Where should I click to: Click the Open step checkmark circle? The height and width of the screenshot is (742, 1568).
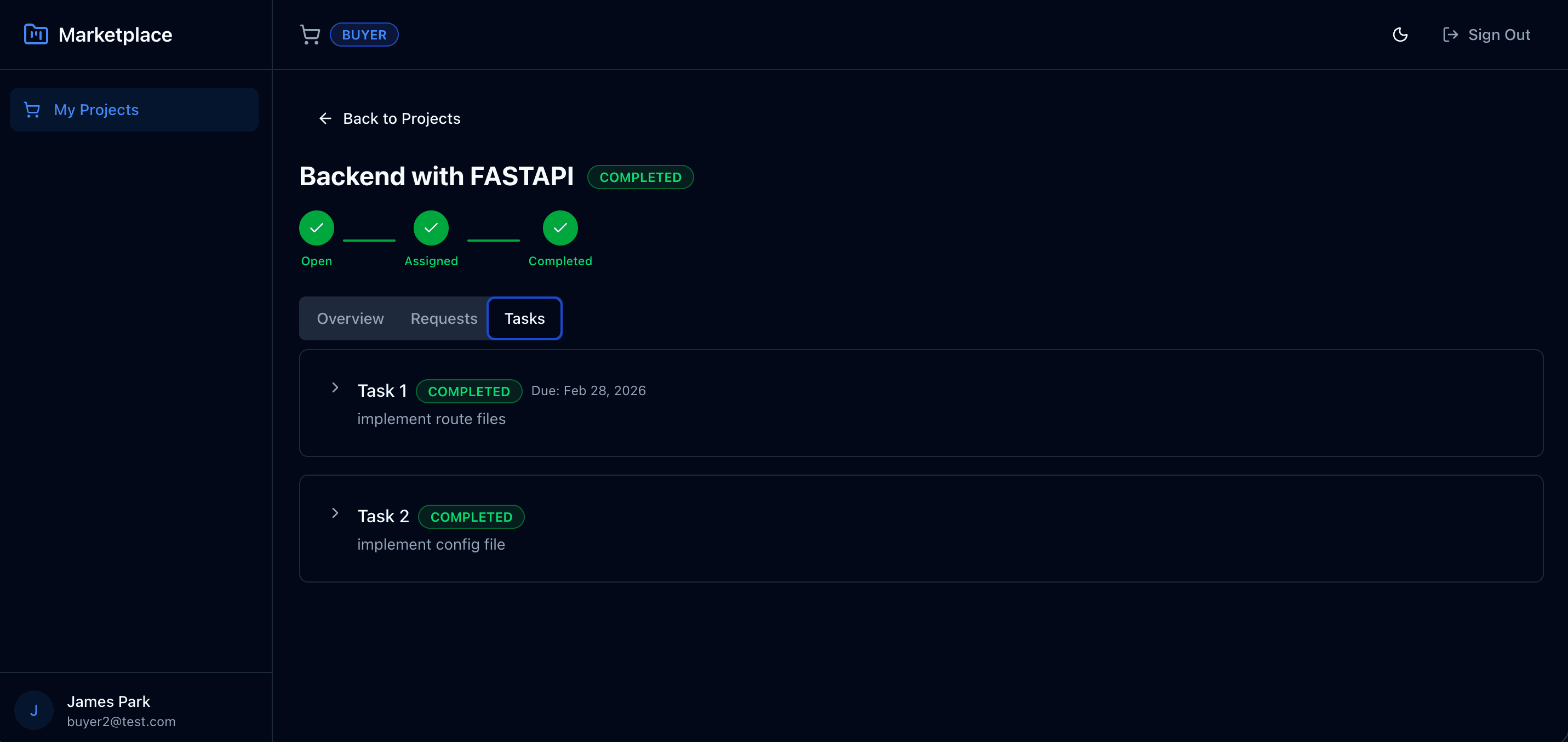point(317,227)
